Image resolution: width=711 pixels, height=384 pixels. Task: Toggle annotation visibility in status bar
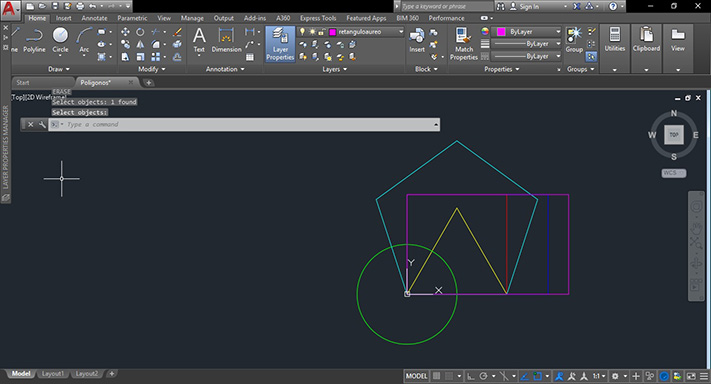(x=559, y=376)
